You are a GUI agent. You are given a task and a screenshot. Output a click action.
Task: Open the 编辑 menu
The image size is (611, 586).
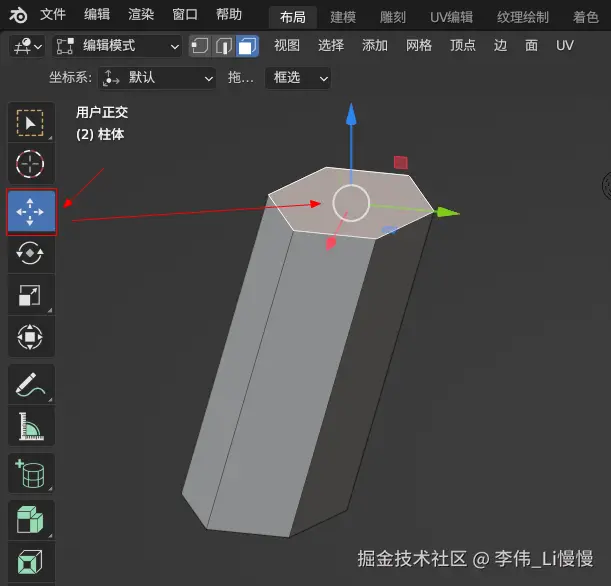pos(97,15)
